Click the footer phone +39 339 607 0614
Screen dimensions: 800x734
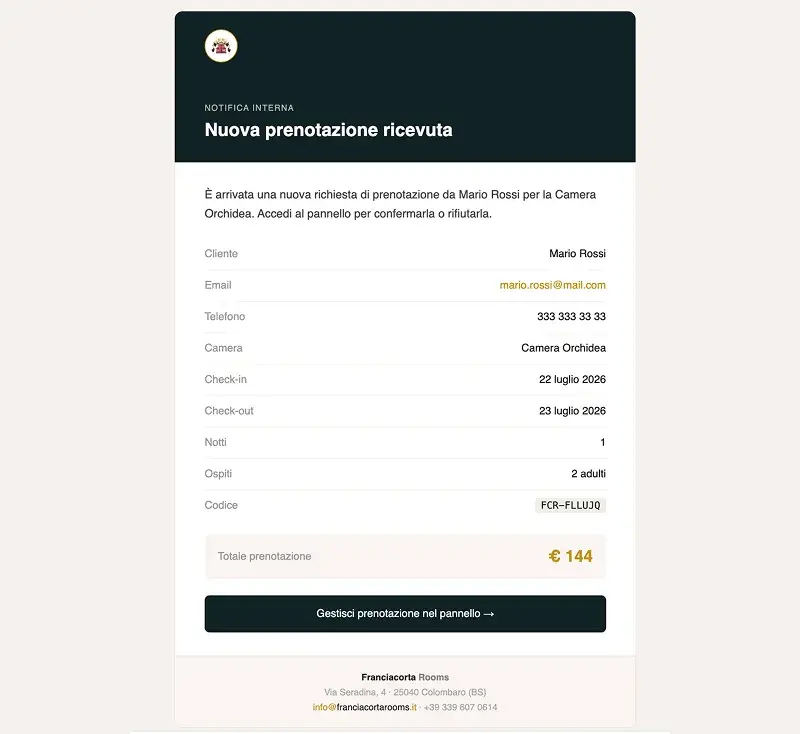point(460,707)
